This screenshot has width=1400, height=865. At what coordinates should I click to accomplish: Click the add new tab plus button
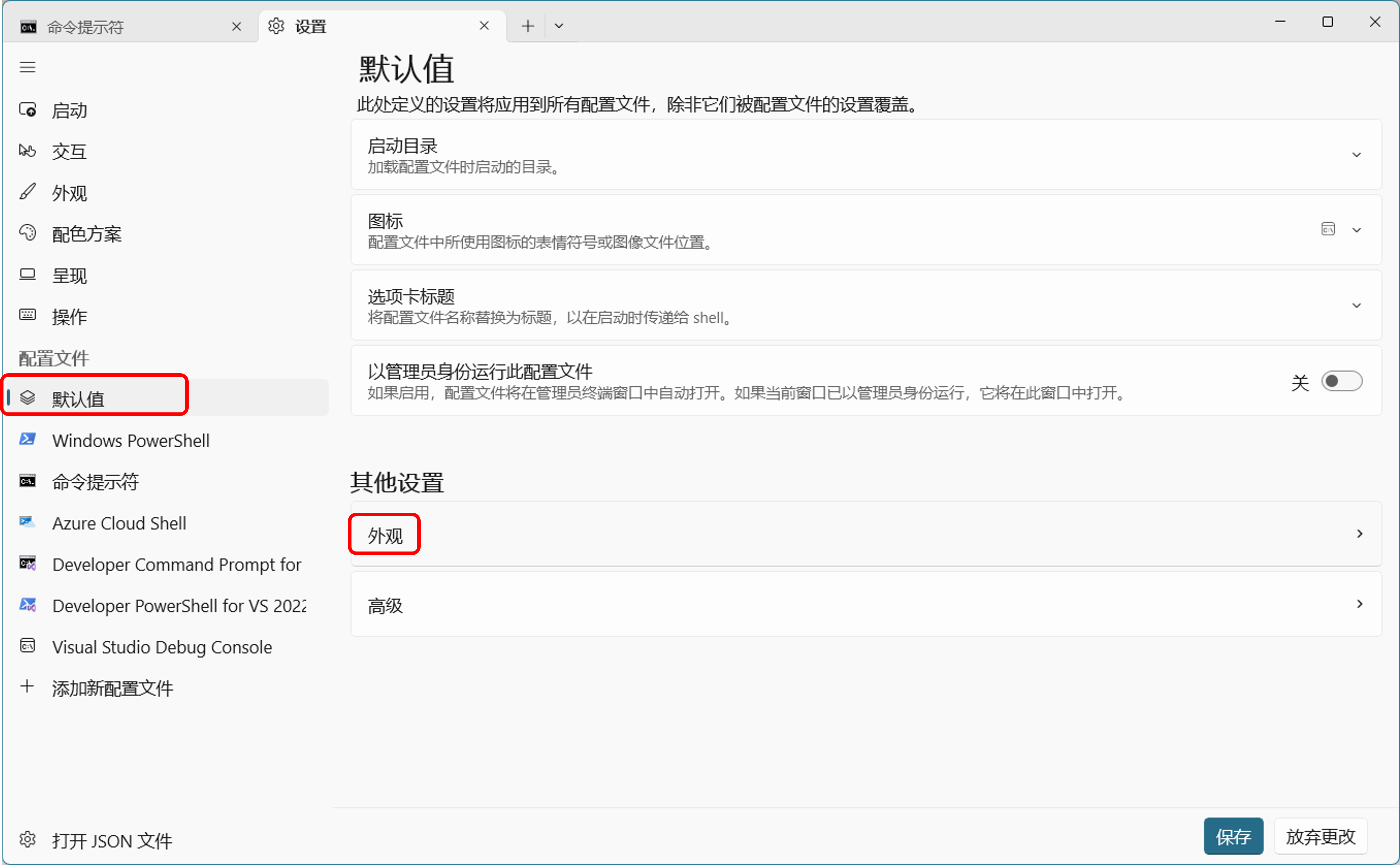pos(527,26)
